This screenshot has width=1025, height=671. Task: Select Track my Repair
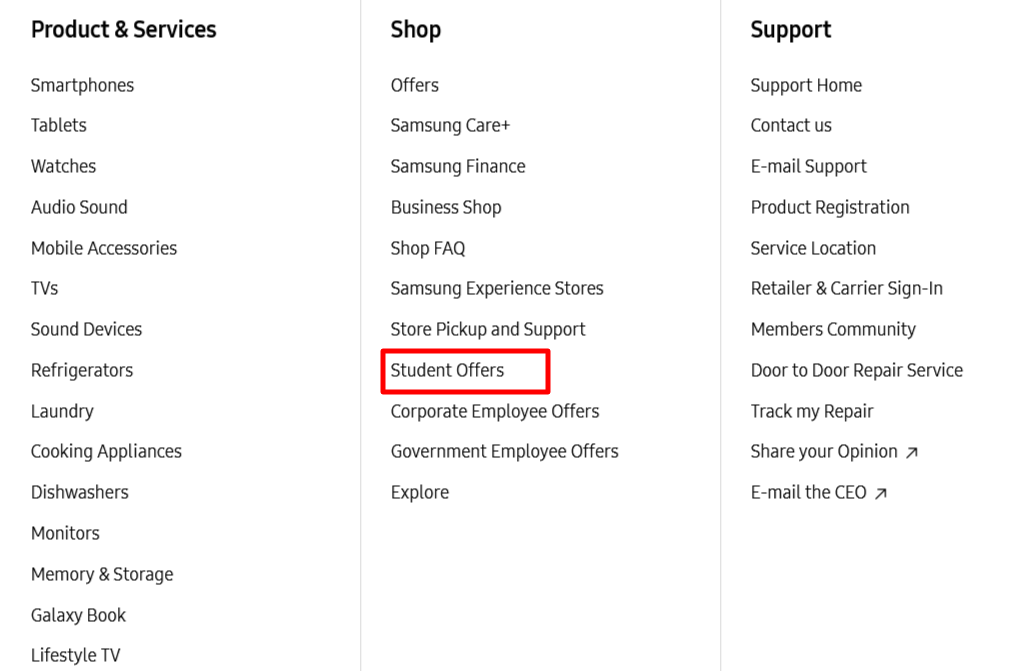coord(811,411)
